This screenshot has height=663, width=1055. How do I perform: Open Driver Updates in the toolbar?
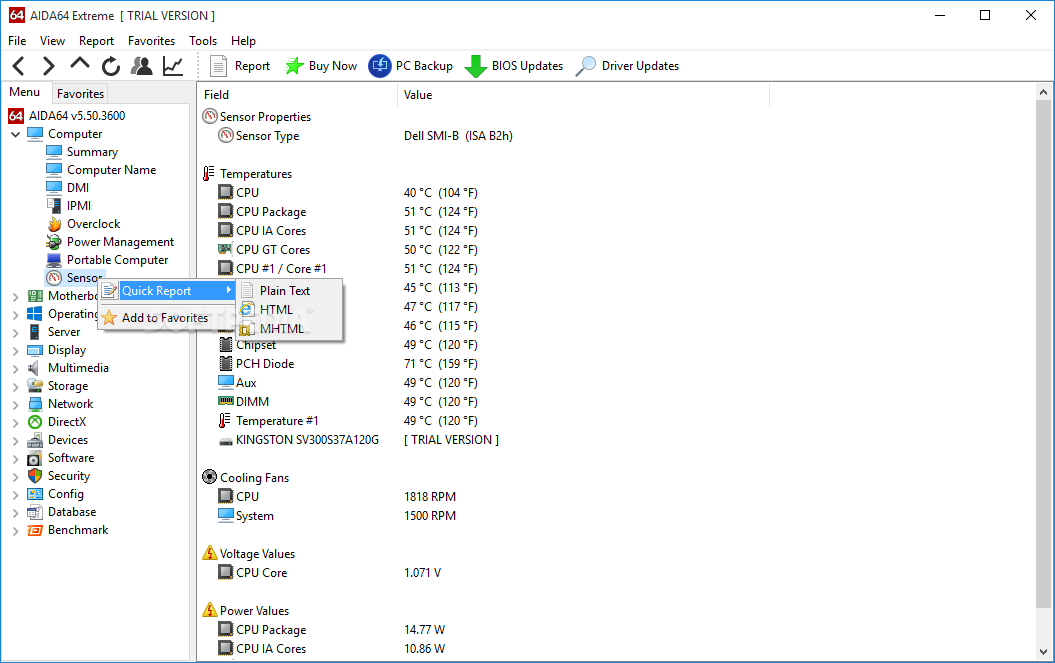click(628, 66)
